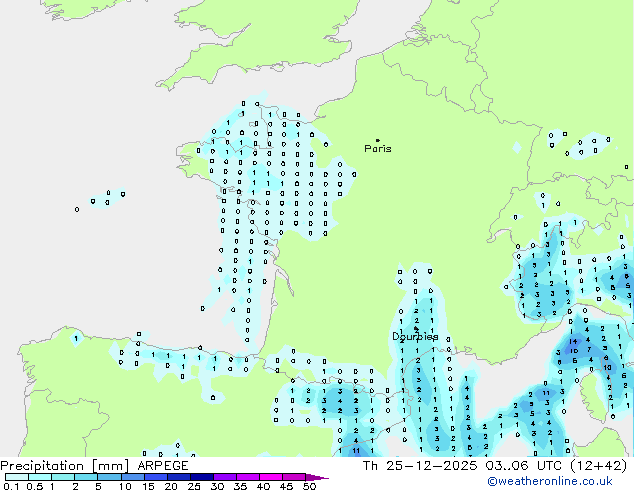Click the '45' legend scale value
634x490 pixels.
(286, 486)
